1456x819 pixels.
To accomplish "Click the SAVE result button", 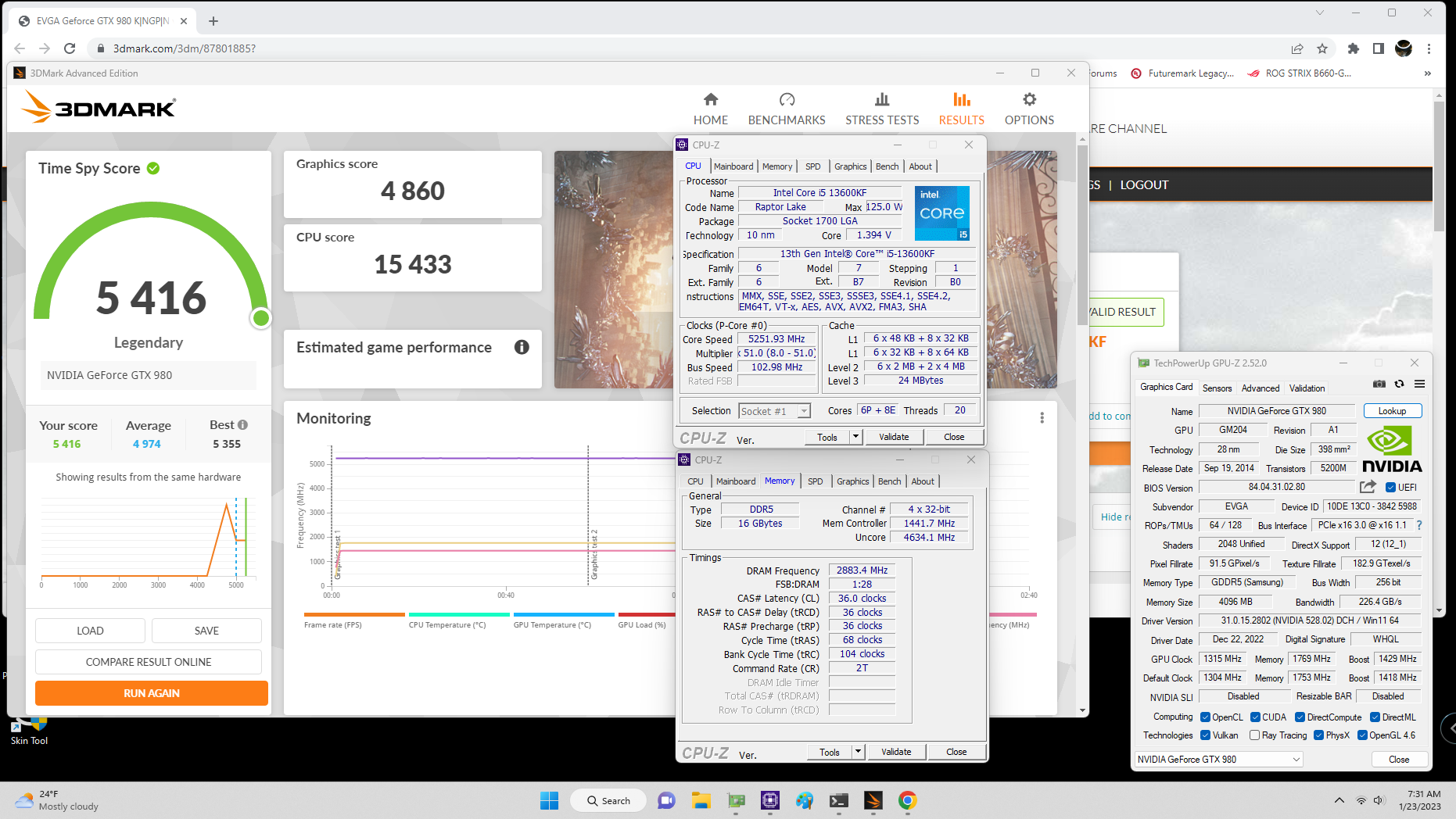I will (206, 631).
